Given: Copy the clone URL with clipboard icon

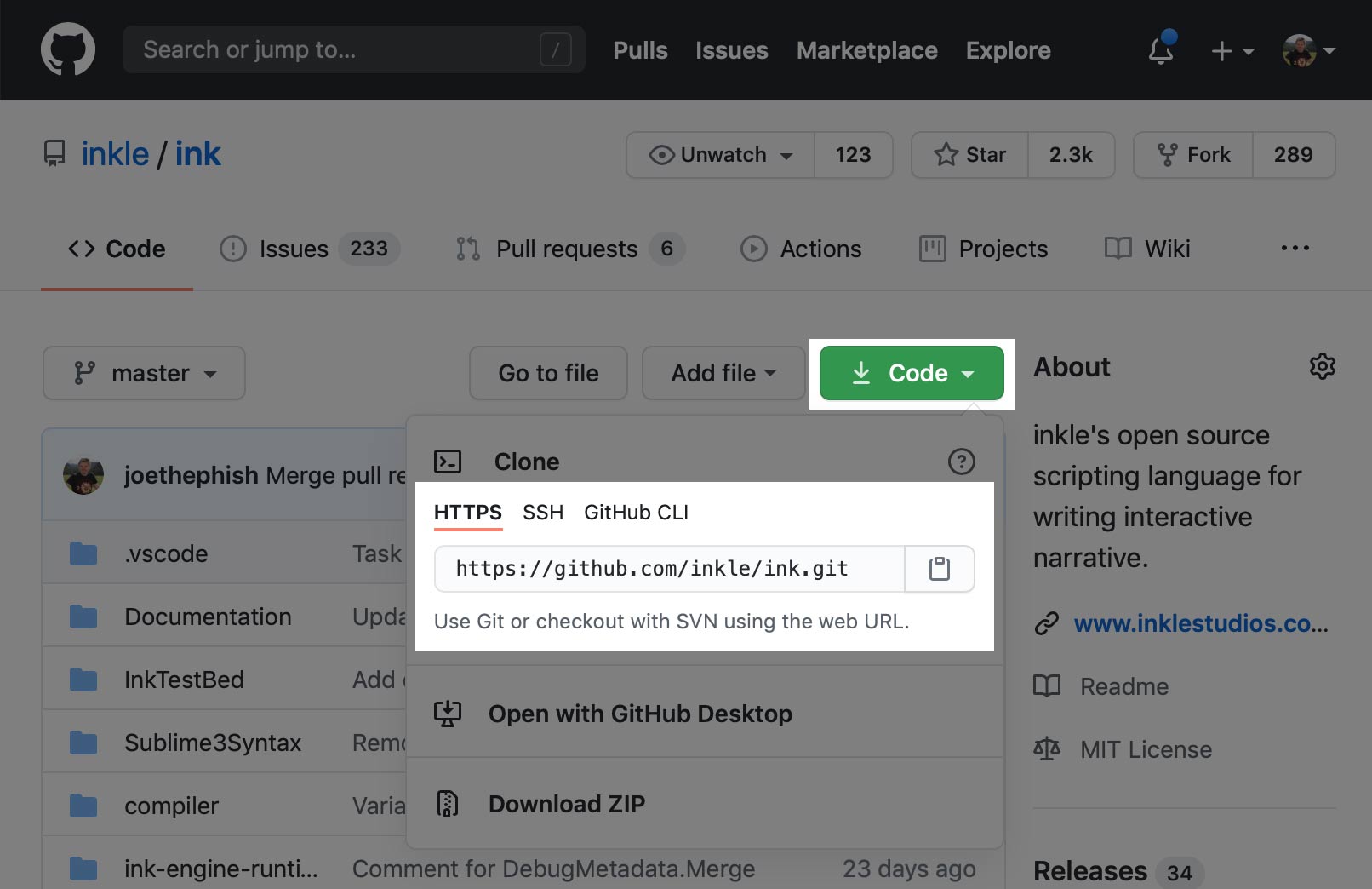Looking at the screenshot, I should click(x=940, y=569).
